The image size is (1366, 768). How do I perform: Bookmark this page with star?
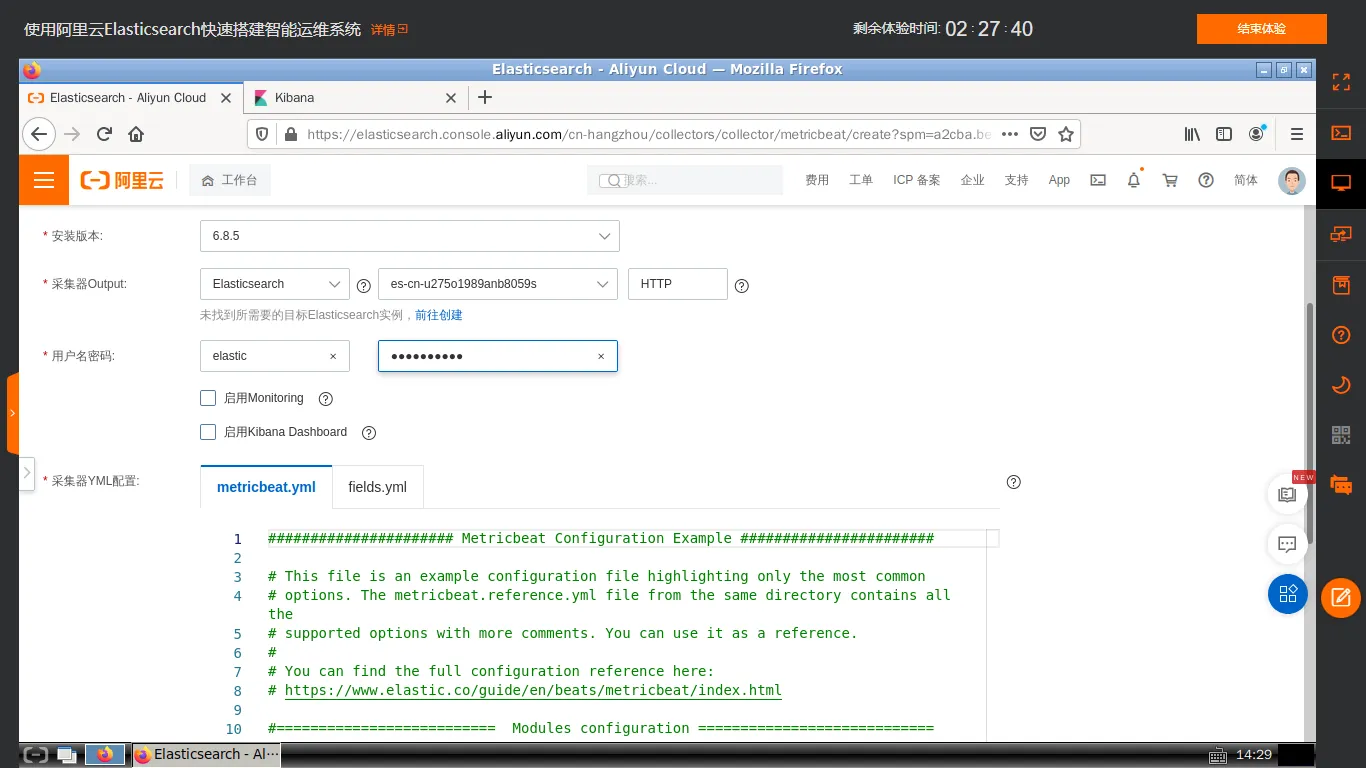1066,134
